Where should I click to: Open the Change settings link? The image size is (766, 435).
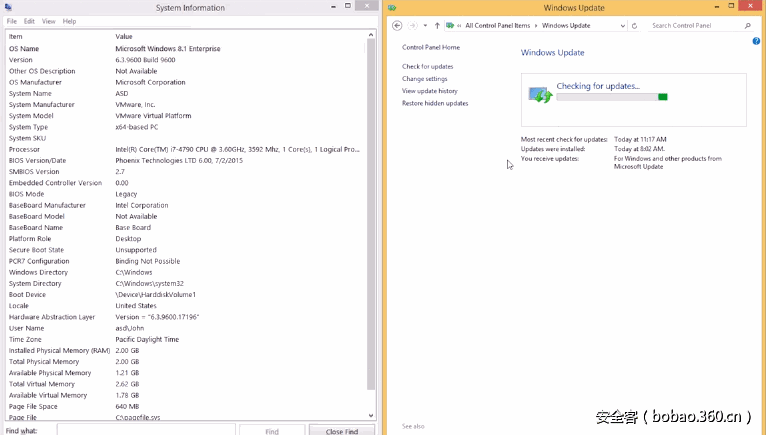424,78
